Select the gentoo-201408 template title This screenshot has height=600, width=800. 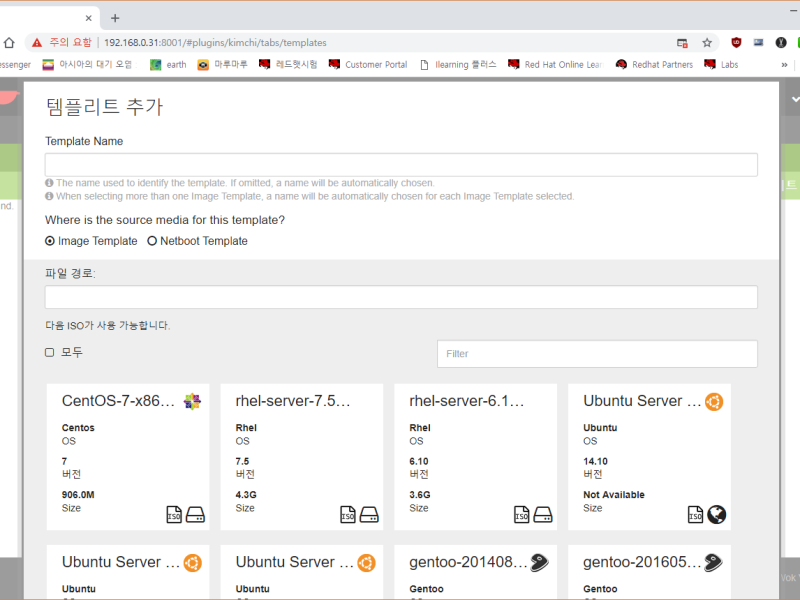(468, 562)
